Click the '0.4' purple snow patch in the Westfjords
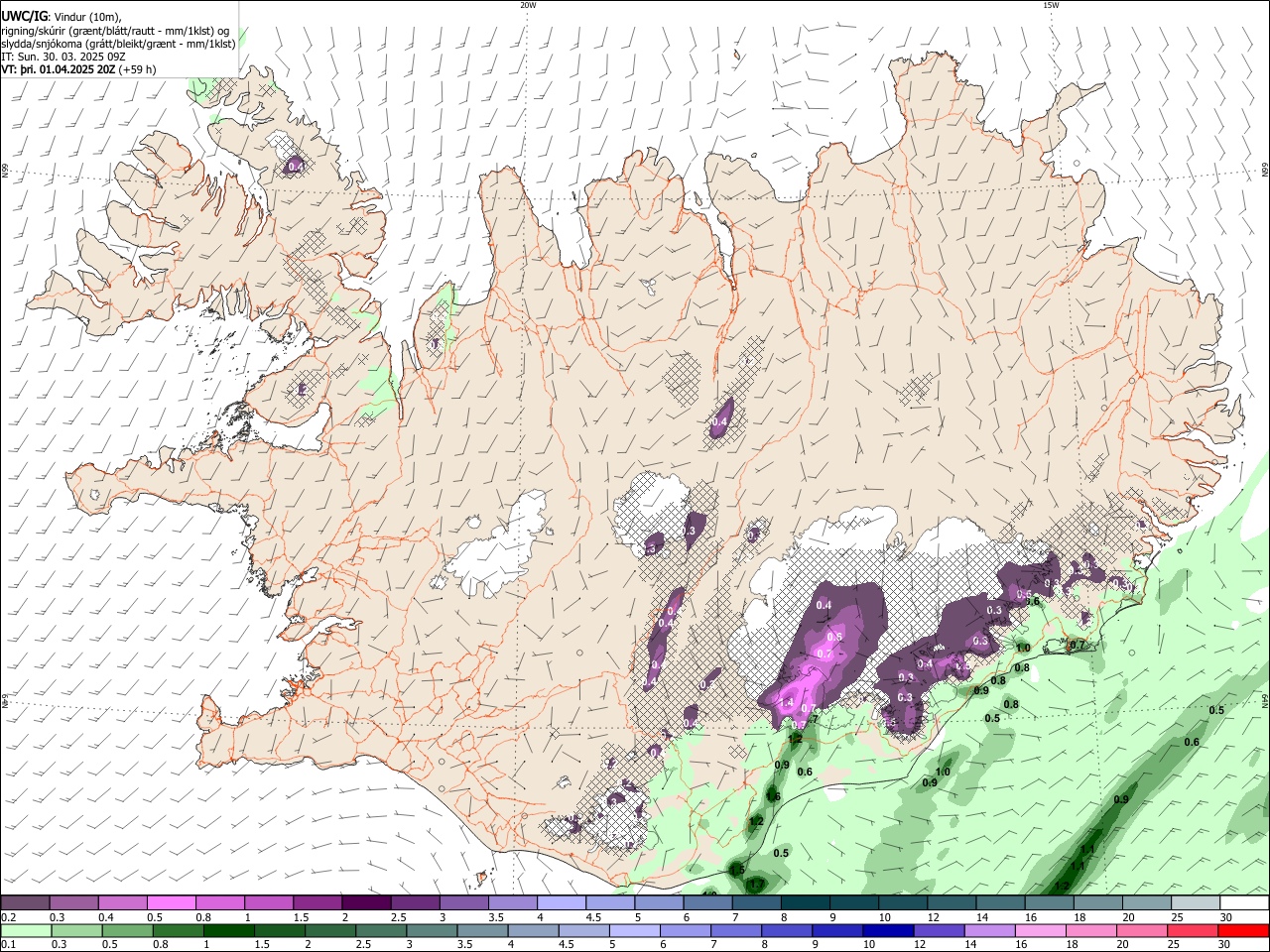 point(295,166)
